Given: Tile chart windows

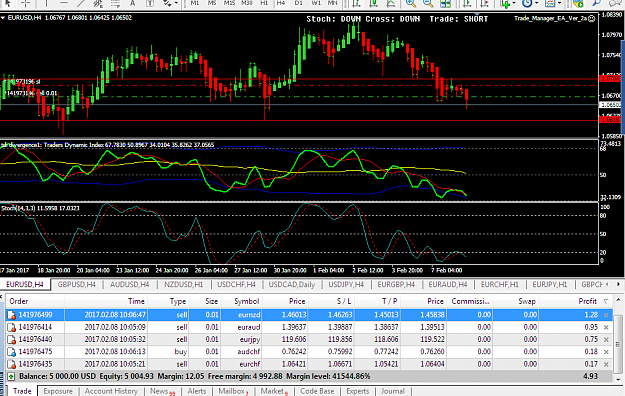Looking at the screenshot, I should 445,3.
